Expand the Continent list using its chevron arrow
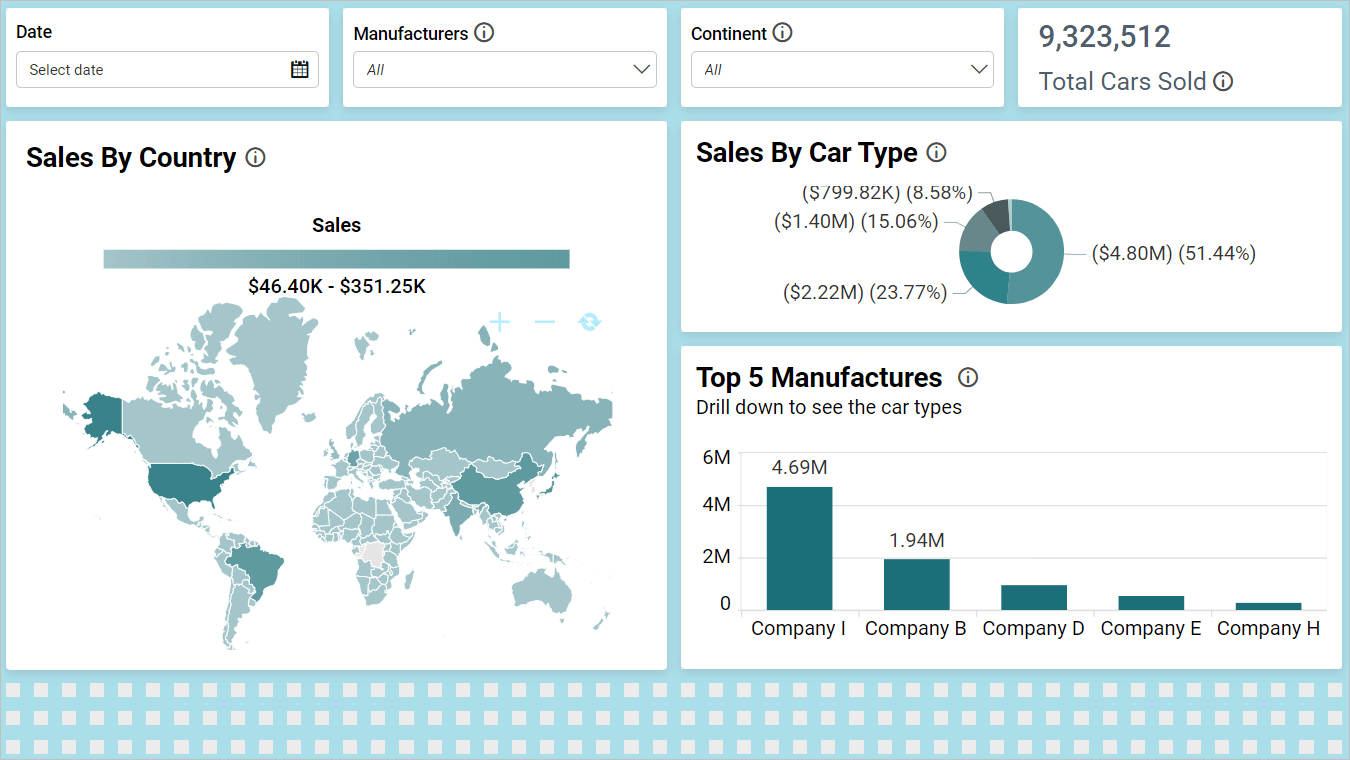 978,69
